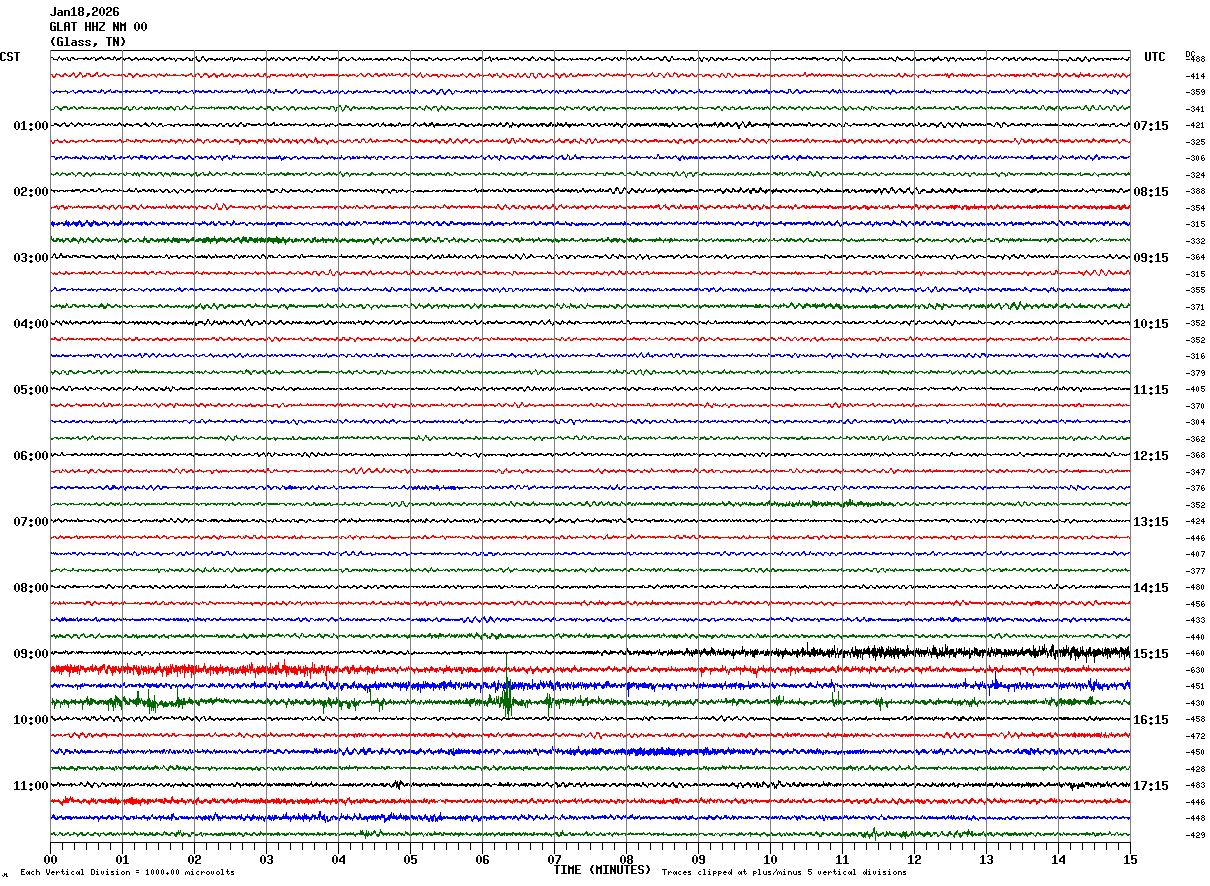Screen dimensions: 1210x886
Task: Click the 12:15 UTC time label
Action: point(1150,456)
